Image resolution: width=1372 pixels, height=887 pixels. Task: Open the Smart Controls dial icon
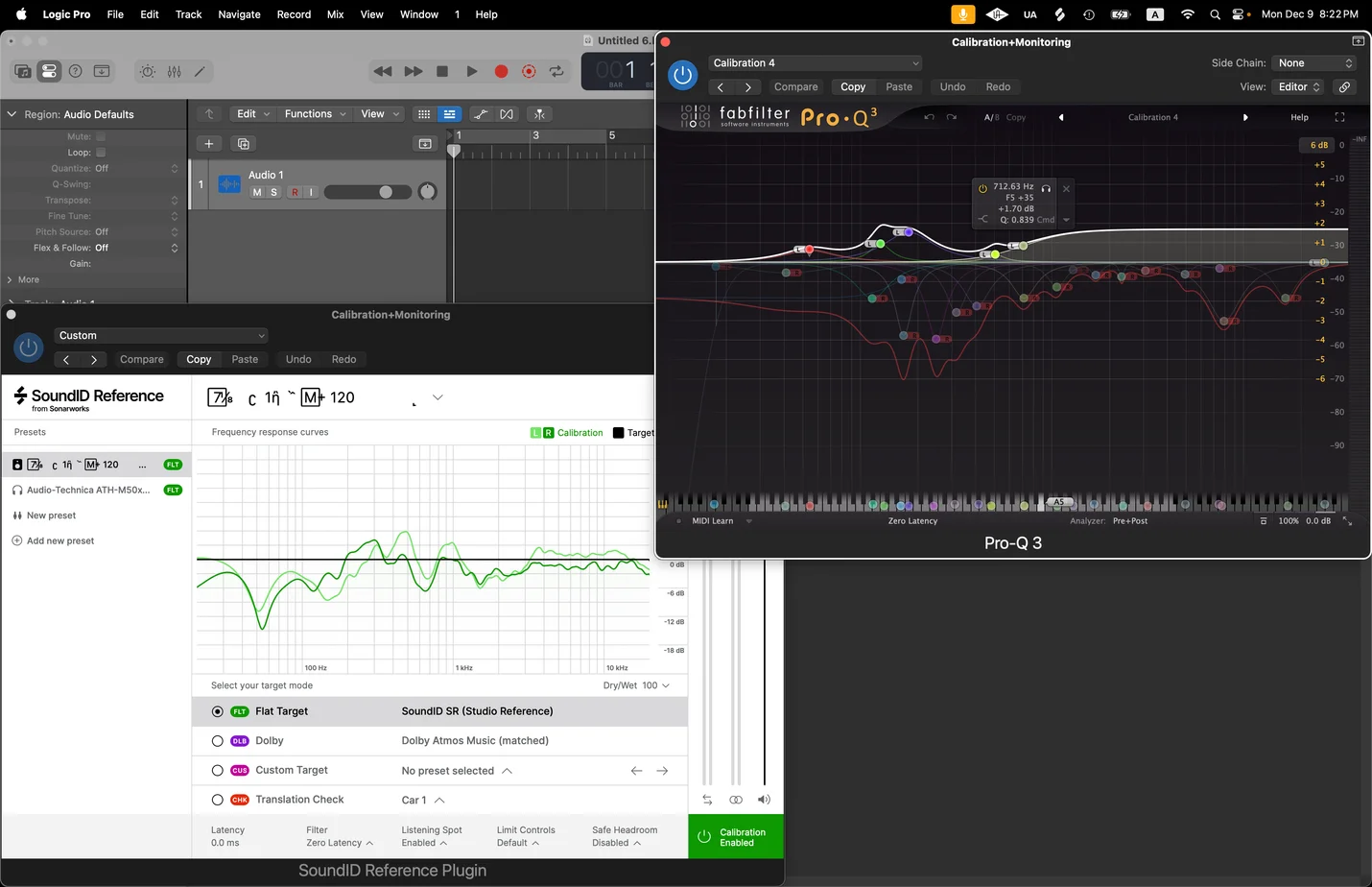coord(148,71)
